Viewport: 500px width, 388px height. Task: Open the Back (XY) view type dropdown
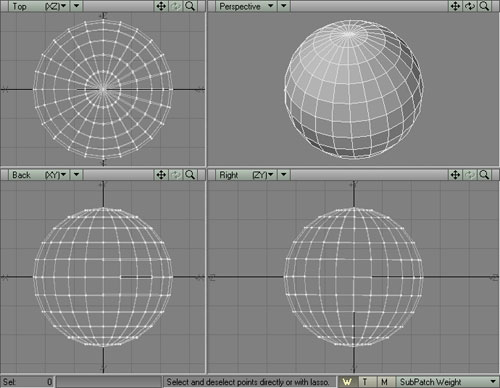[39, 175]
